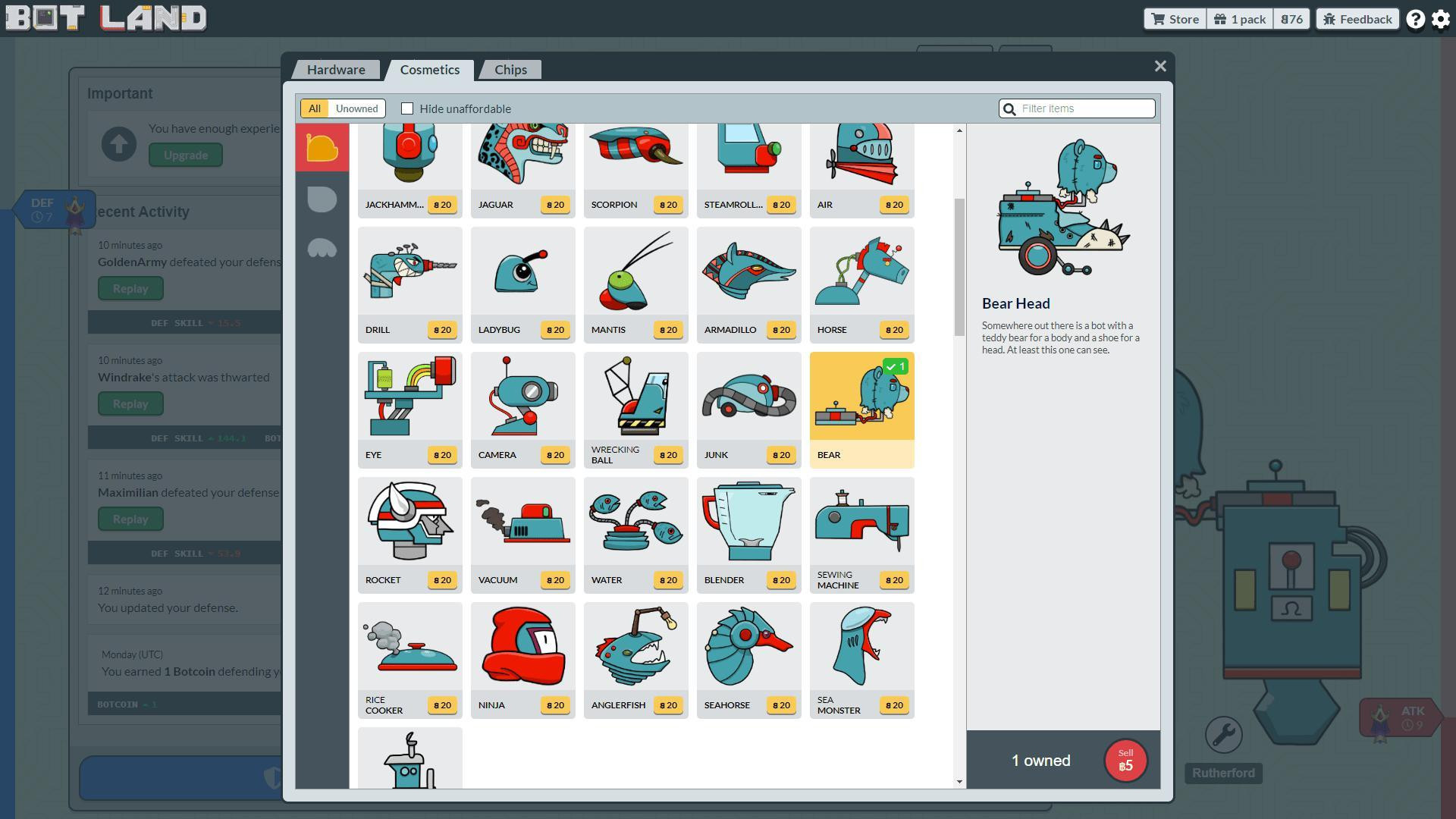Viewport: 1456px width, 819px height.
Task: Open the body cosmetics category in the sidebar
Action: coord(322,199)
